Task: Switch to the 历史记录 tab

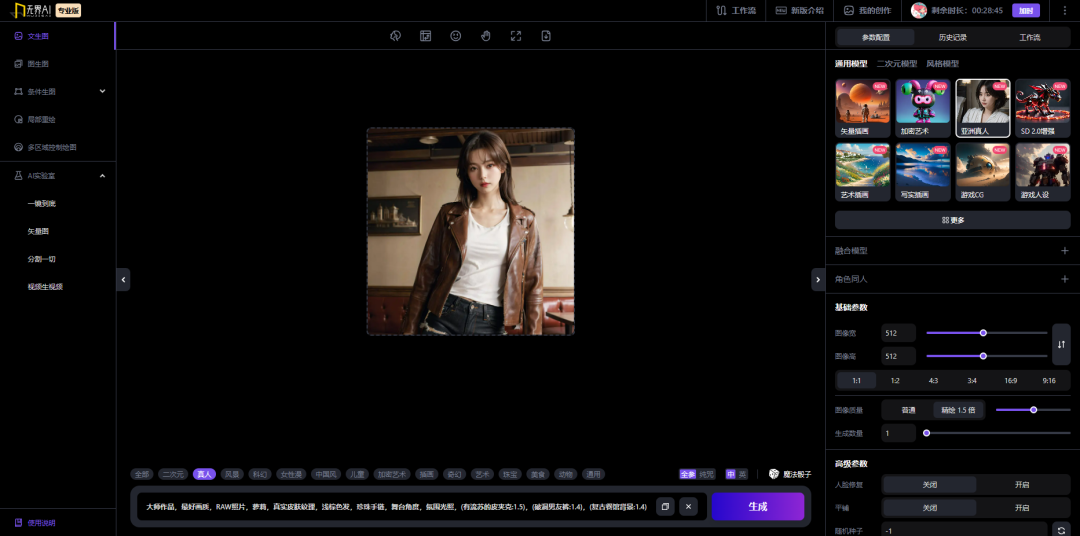Action: point(952,37)
